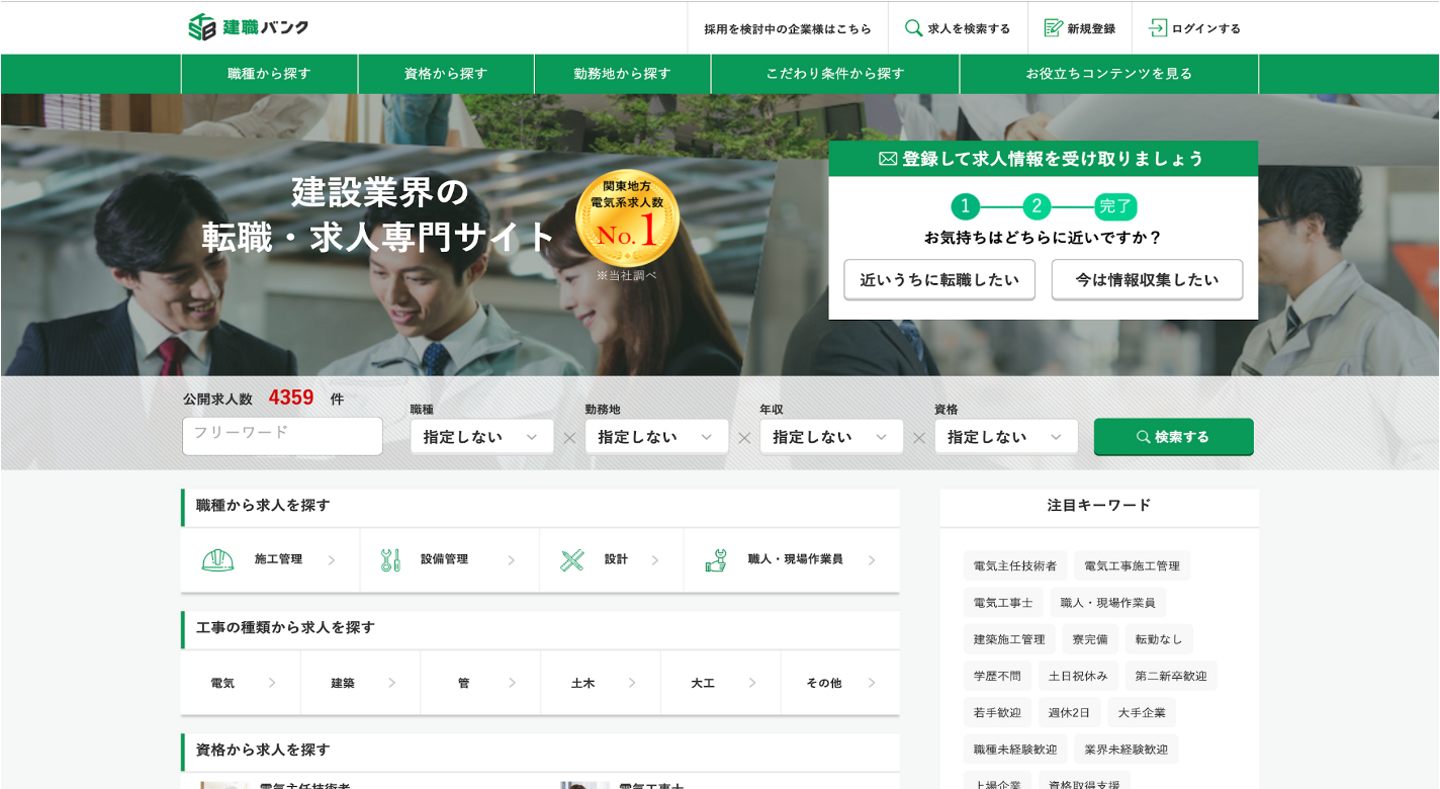Click the magnifier icon beside 求人を検索する
The image size is (1440, 789).
click(913, 28)
